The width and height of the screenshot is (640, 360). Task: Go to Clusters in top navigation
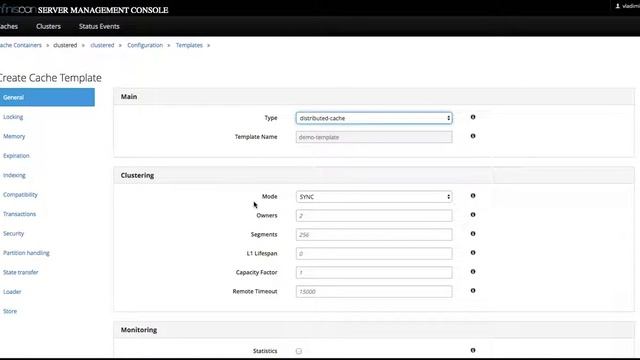48,26
